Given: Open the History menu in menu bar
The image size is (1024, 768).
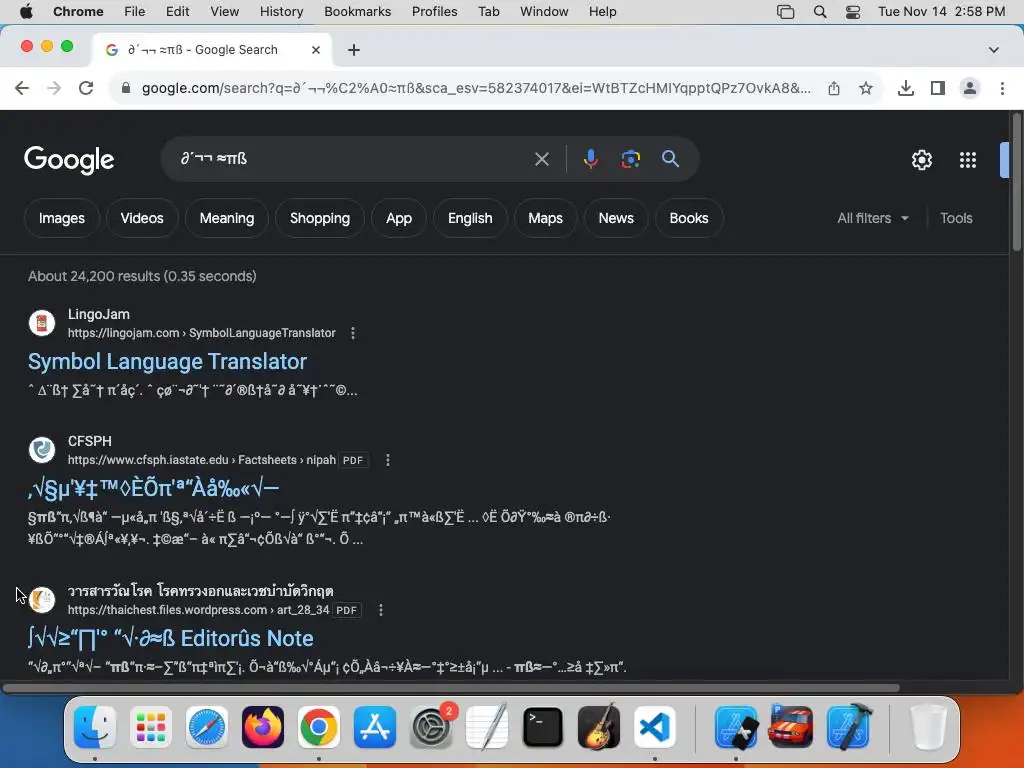Looking at the screenshot, I should click(x=281, y=12).
